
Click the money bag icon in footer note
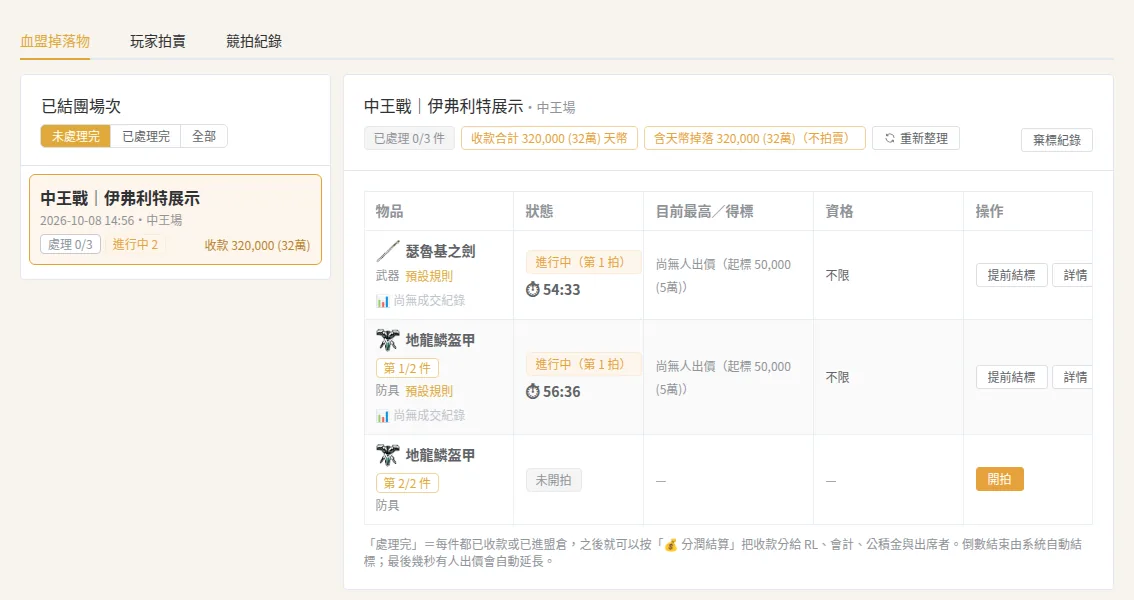[671, 544]
